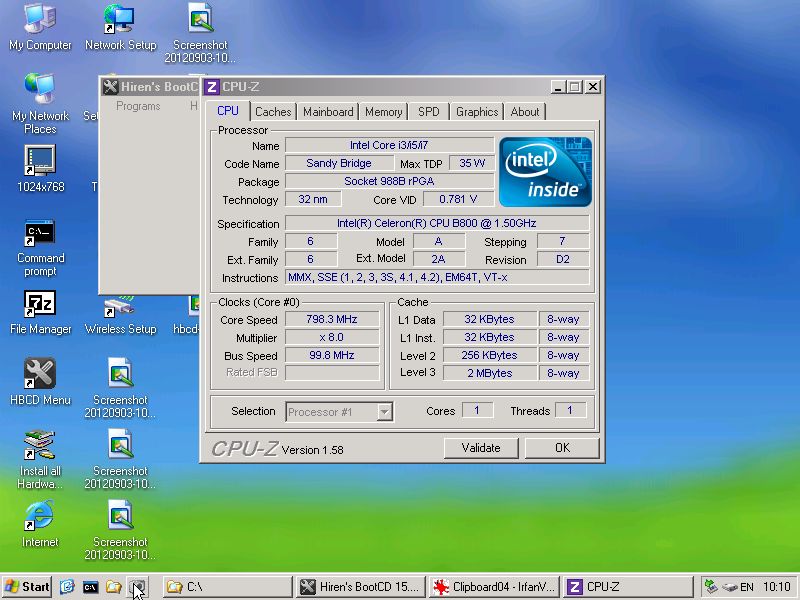This screenshot has width=800, height=600.
Task: Click the Bus Speed value 99.8 MHz
Action: click(x=332, y=355)
